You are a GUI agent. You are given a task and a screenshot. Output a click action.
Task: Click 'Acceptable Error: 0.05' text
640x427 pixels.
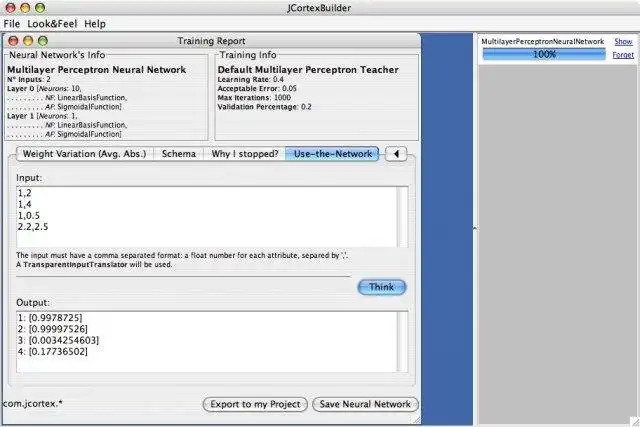(257, 89)
